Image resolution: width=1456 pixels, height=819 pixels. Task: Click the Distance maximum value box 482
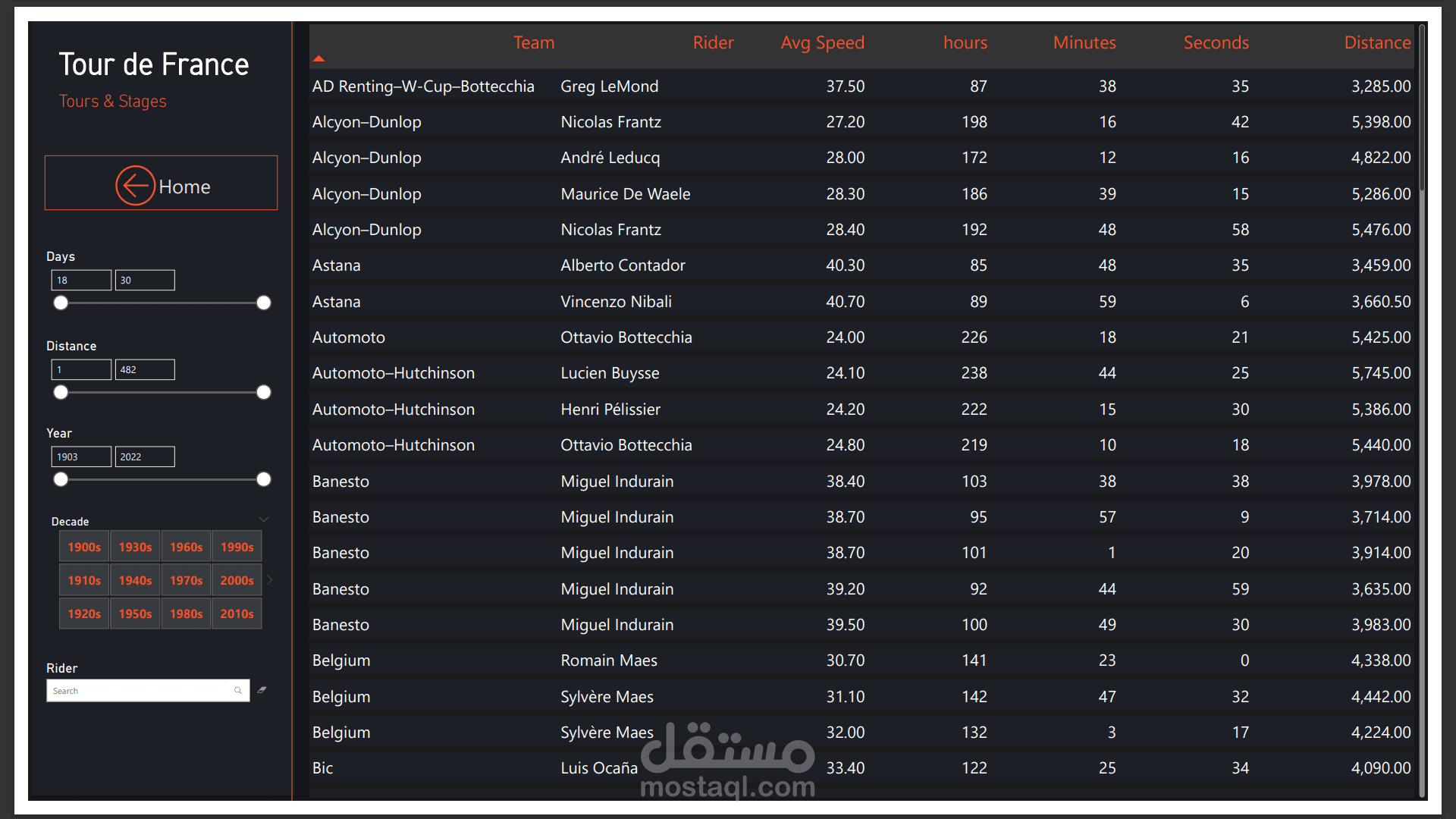(144, 369)
